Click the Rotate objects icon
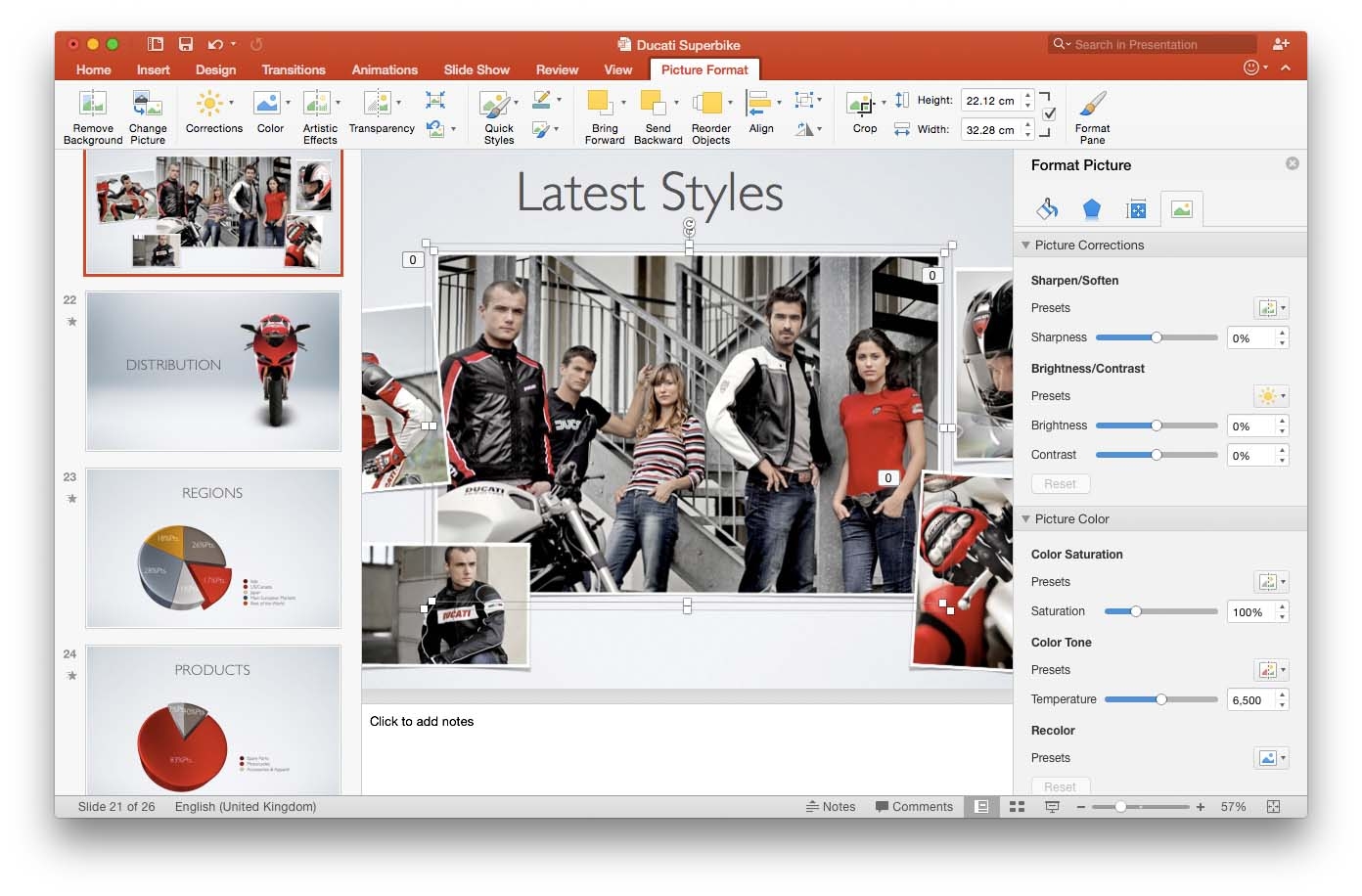The width and height of the screenshot is (1362, 896). [x=804, y=128]
